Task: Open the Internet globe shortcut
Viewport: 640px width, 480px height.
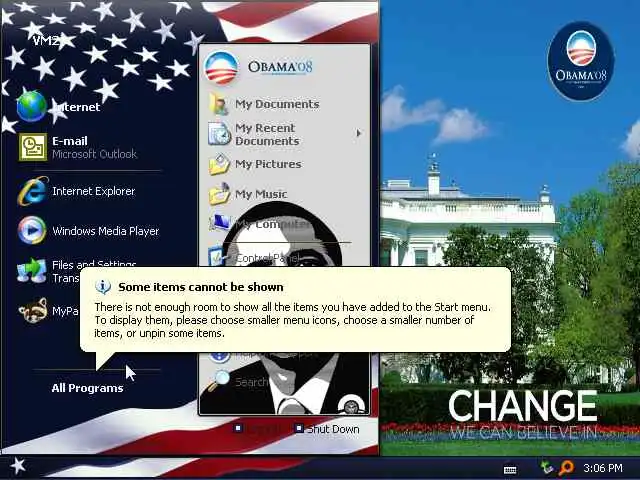Action: point(59,107)
